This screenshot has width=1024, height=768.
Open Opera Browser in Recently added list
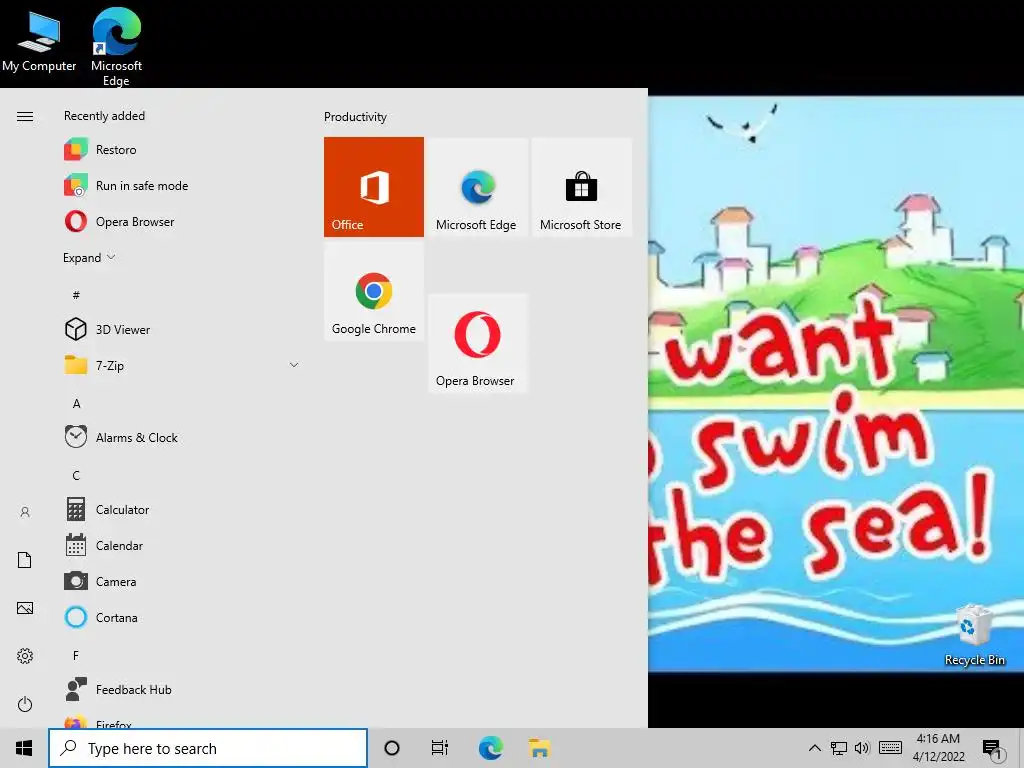pyautogui.click(x=183, y=221)
